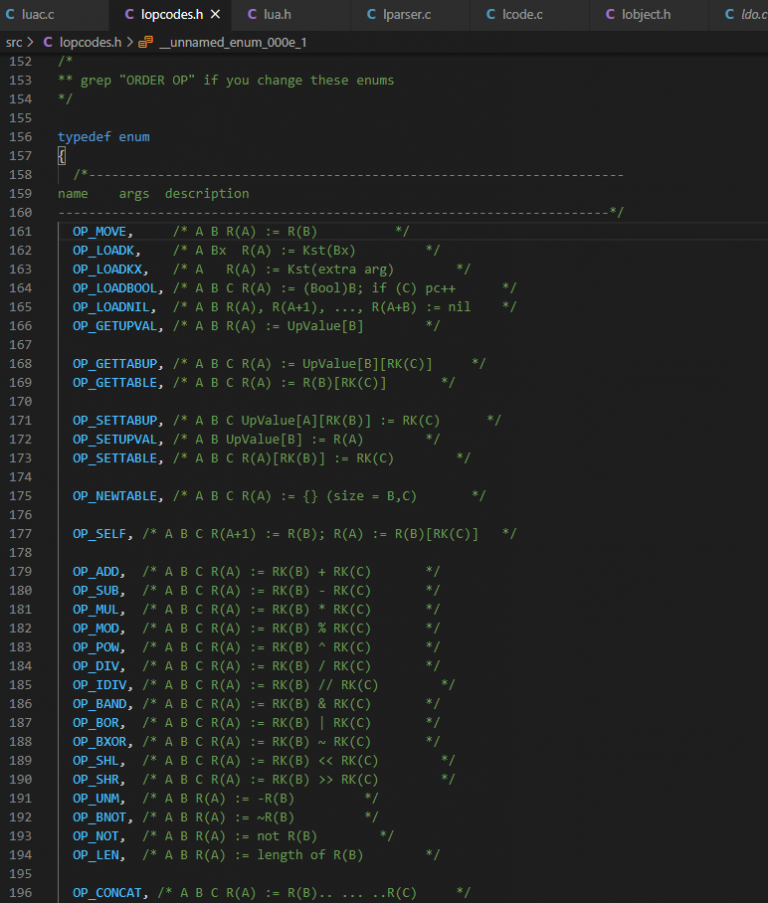Click the OP_MOD identifier
The height and width of the screenshot is (903, 768).
[x=96, y=628]
